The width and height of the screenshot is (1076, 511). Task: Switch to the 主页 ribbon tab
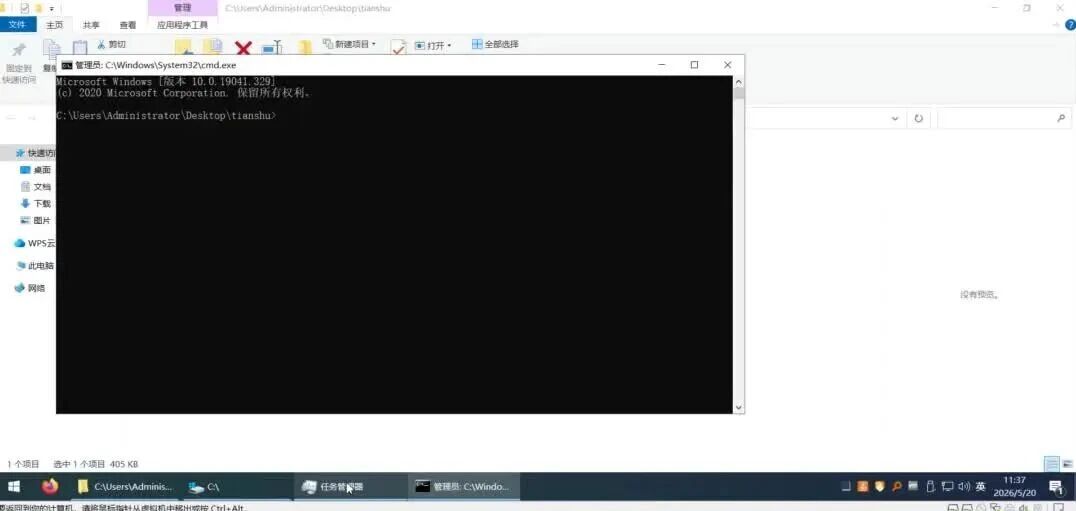click(x=54, y=25)
